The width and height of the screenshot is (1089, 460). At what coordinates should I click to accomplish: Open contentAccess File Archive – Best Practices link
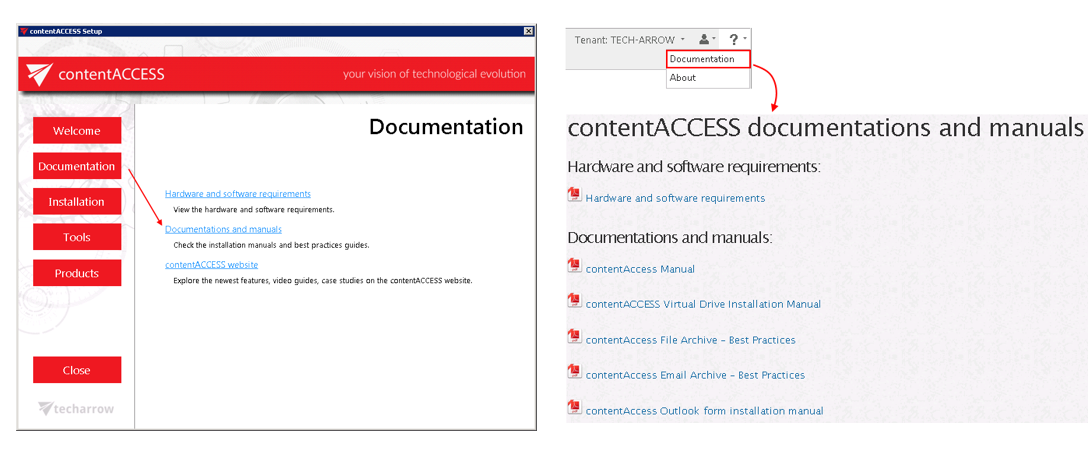[690, 340]
